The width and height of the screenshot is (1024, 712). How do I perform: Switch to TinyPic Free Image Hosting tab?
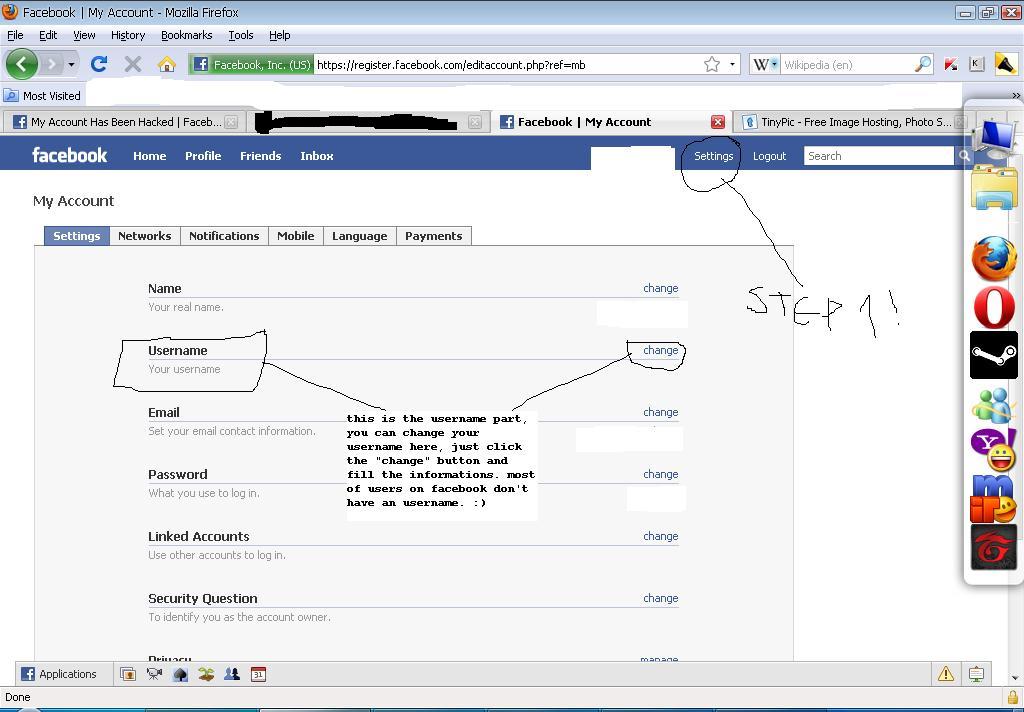coord(850,122)
